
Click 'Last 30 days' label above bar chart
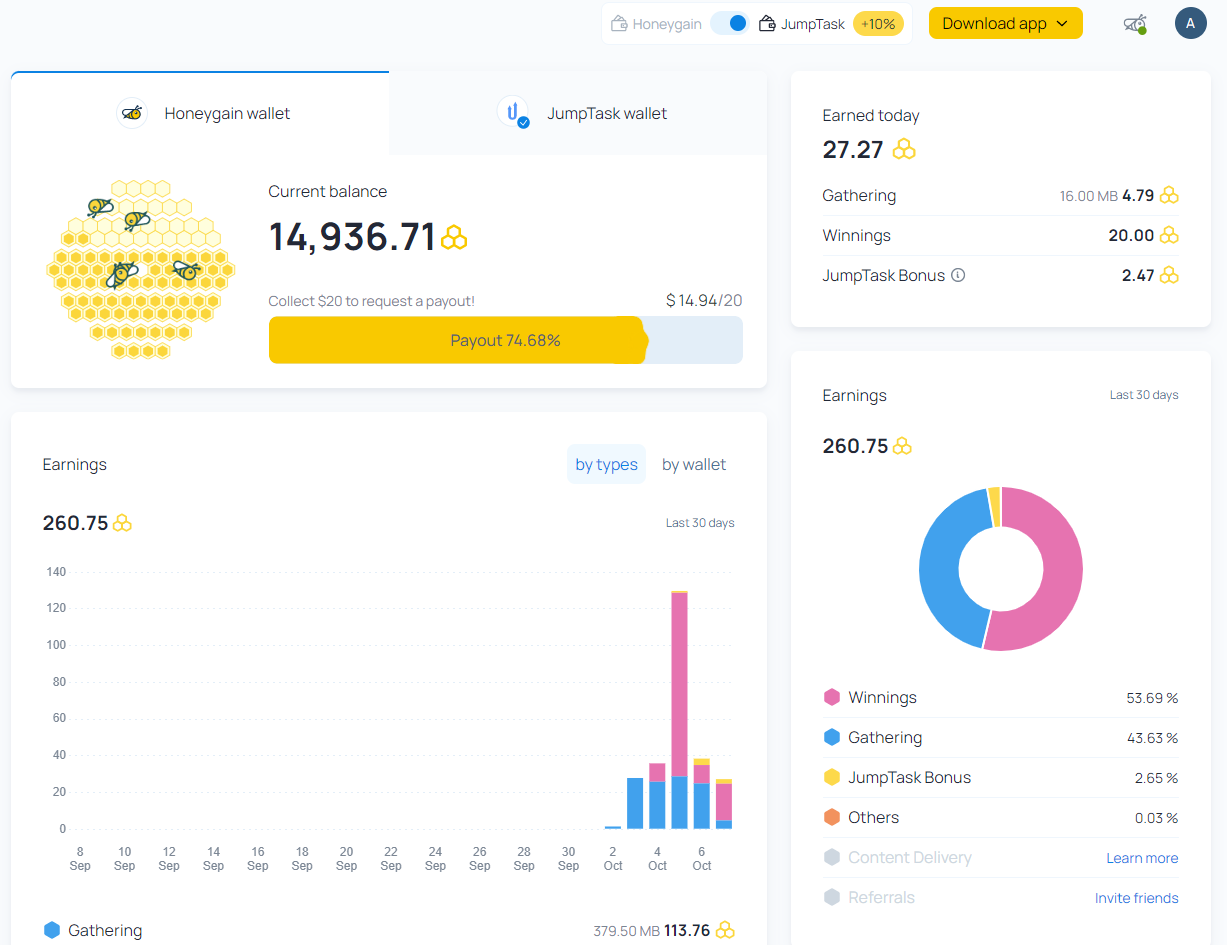700,523
